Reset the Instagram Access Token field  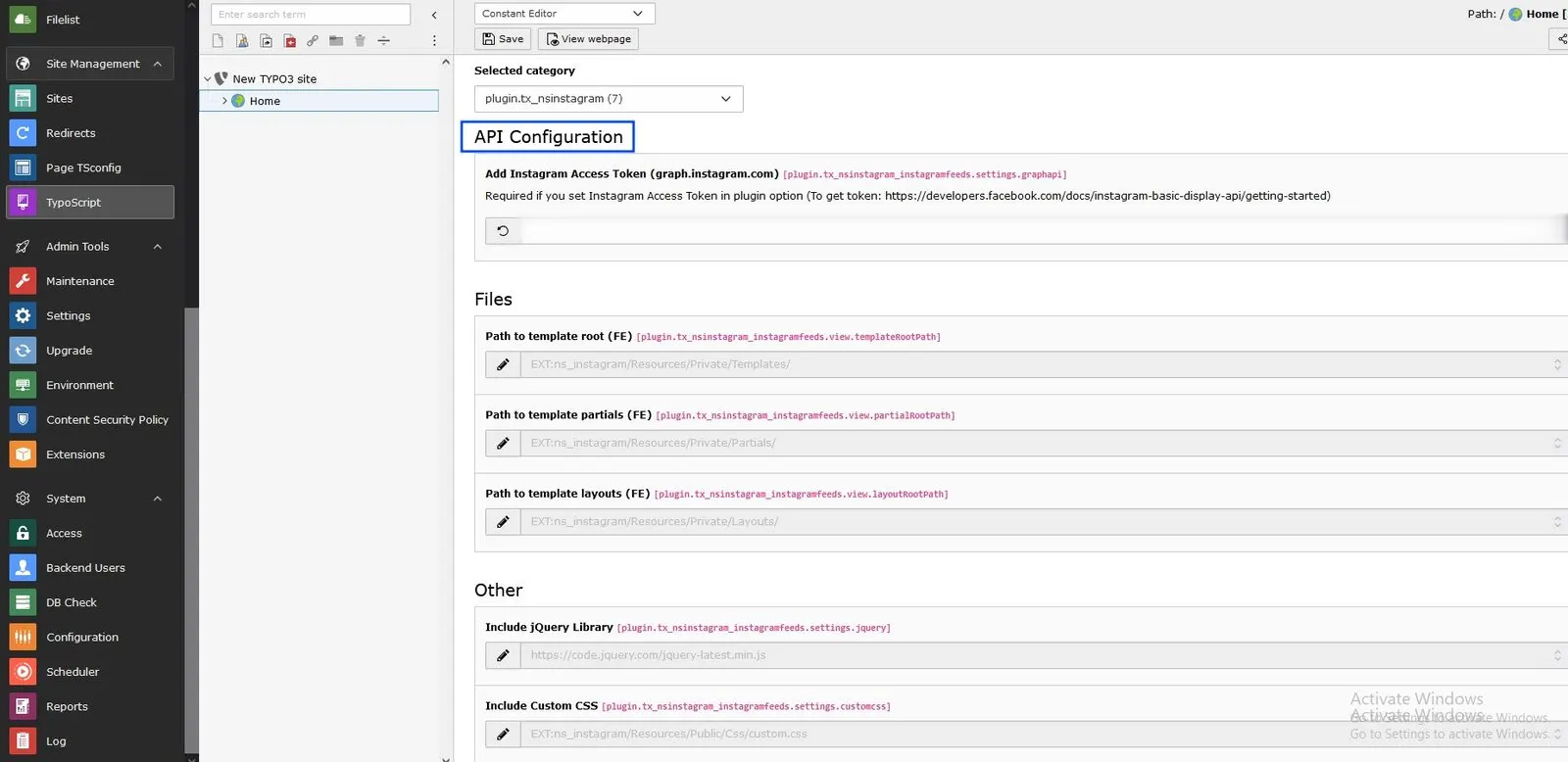(503, 231)
